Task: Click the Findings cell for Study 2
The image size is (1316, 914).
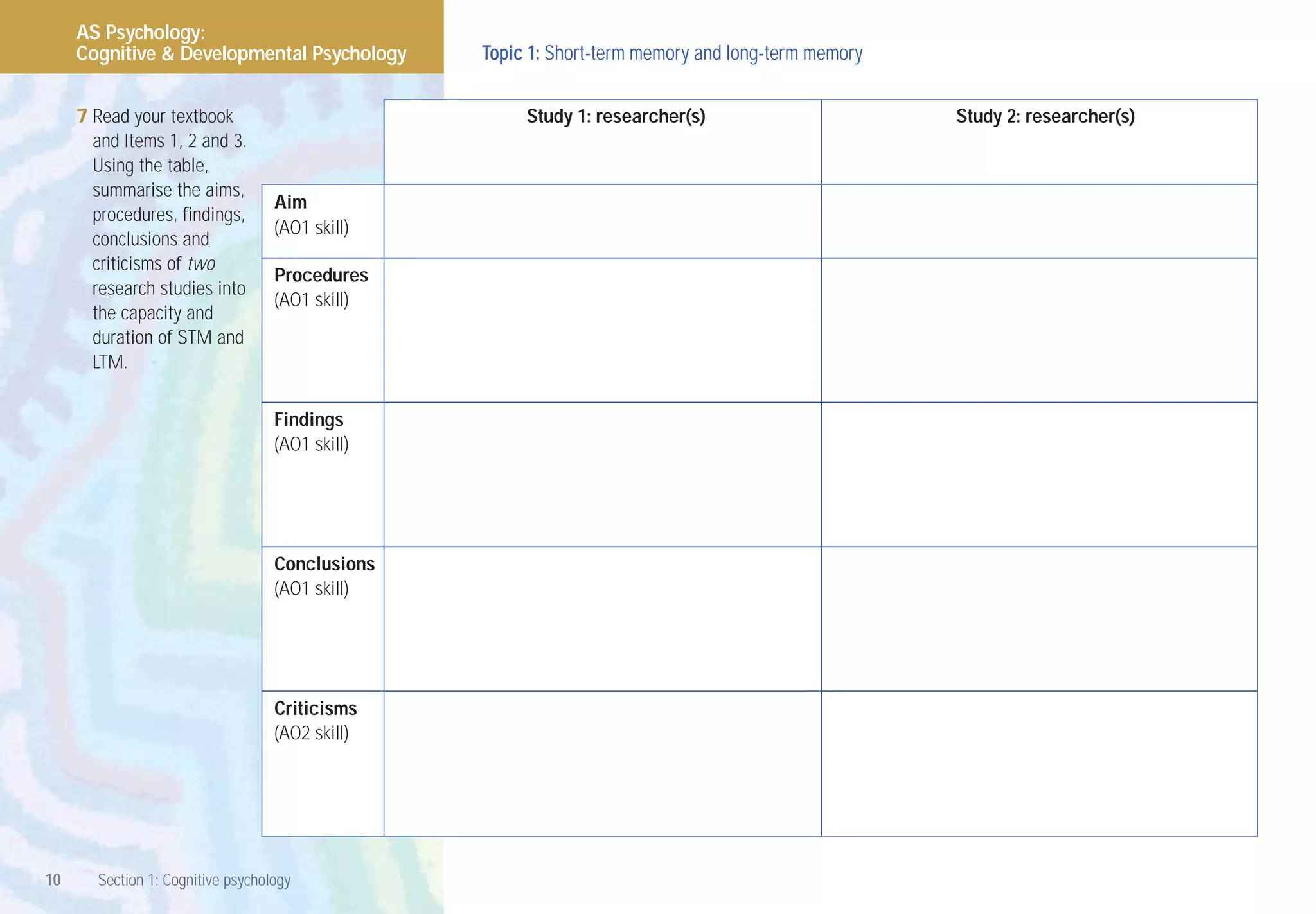Action: pos(1039,475)
